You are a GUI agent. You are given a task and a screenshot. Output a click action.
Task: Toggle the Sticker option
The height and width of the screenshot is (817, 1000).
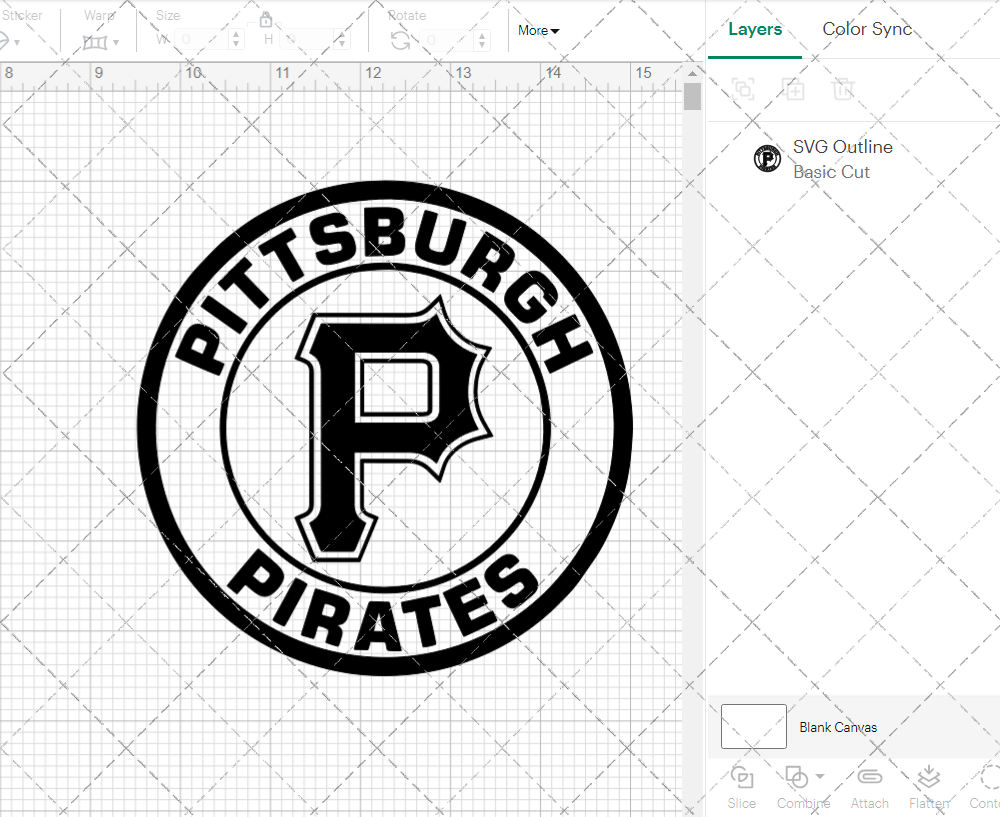9,40
